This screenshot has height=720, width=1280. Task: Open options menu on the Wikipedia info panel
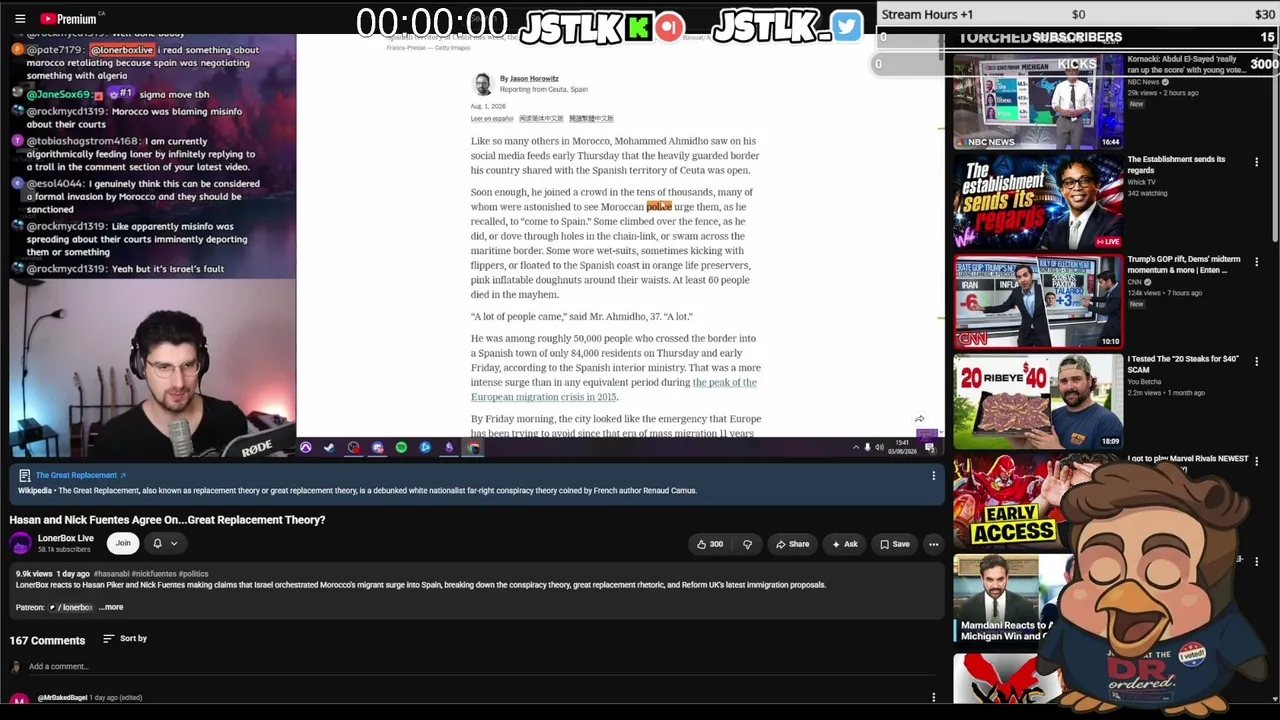point(933,475)
